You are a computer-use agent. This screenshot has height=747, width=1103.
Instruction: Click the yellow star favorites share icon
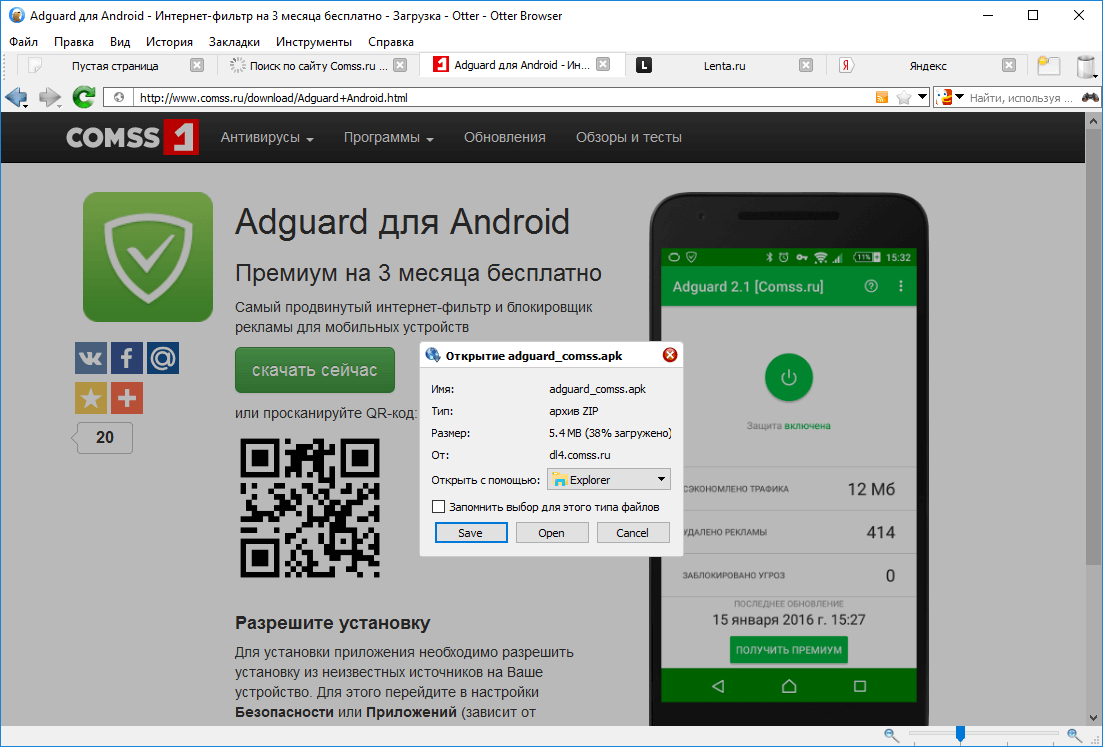[91, 398]
